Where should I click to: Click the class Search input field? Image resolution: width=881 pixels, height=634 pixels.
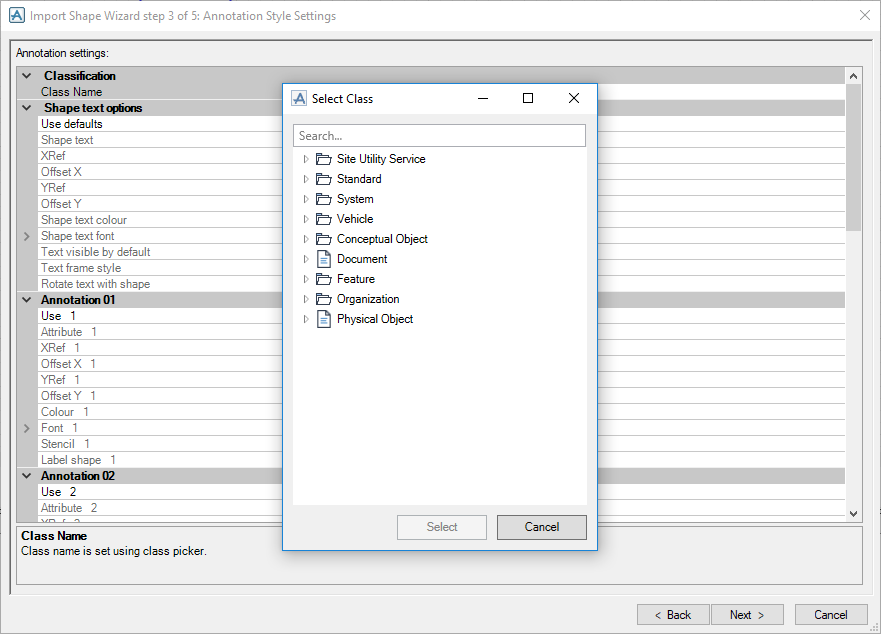coord(439,136)
